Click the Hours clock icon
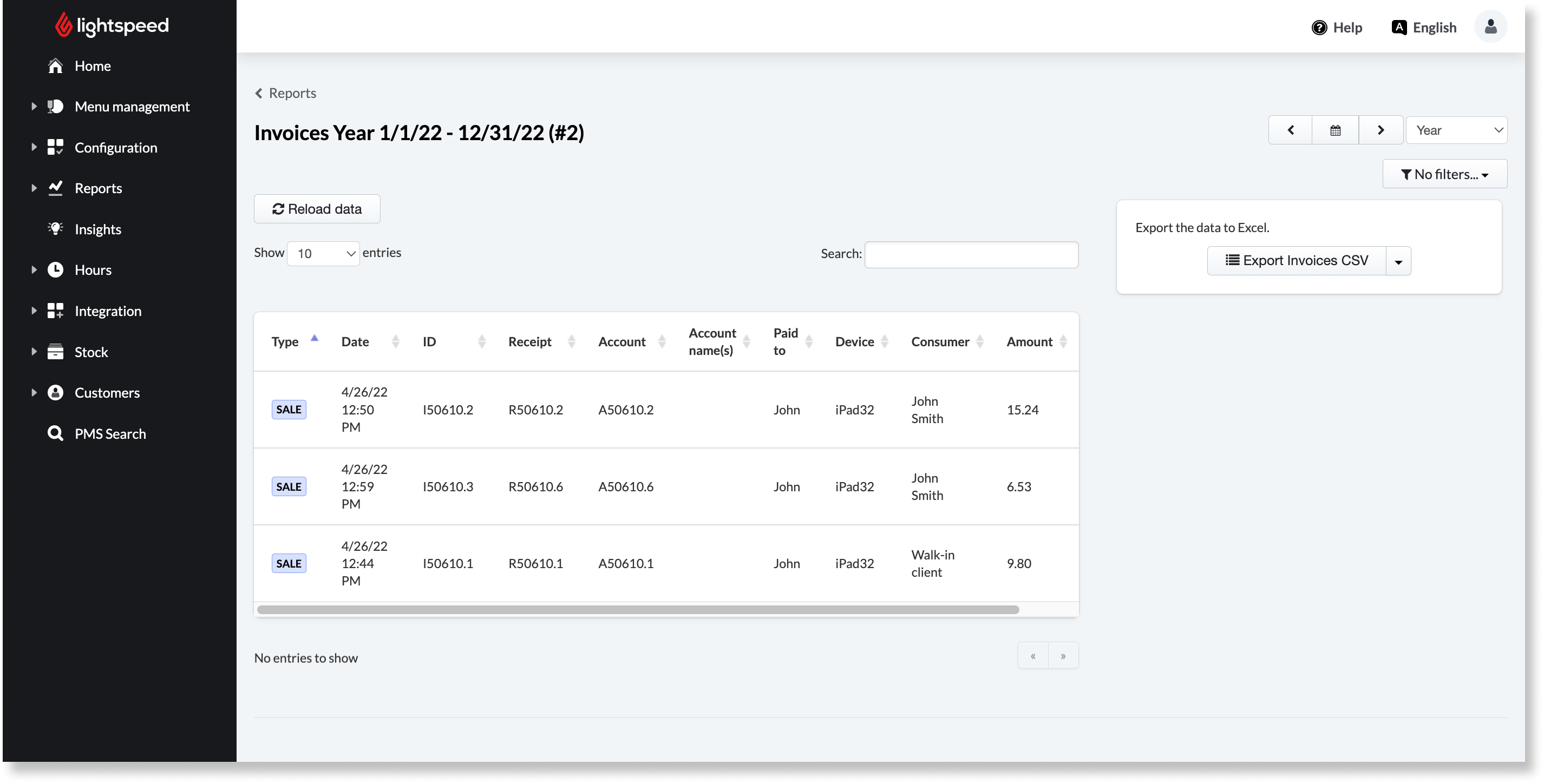Viewport: 1544px width, 784px height. pyautogui.click(x=55, y=270)
